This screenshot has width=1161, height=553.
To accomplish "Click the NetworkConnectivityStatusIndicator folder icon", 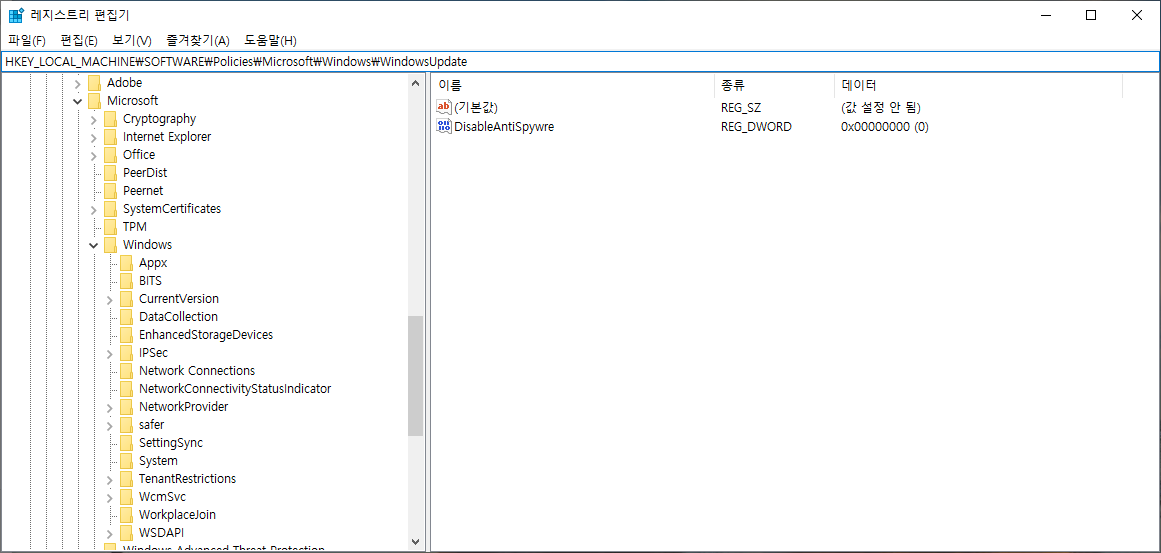I will (127, 389).
